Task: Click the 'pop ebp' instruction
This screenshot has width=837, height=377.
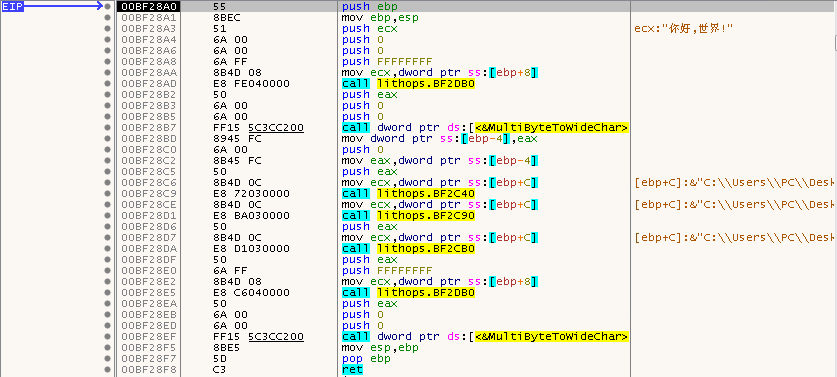Action: (x=366, y=359)
